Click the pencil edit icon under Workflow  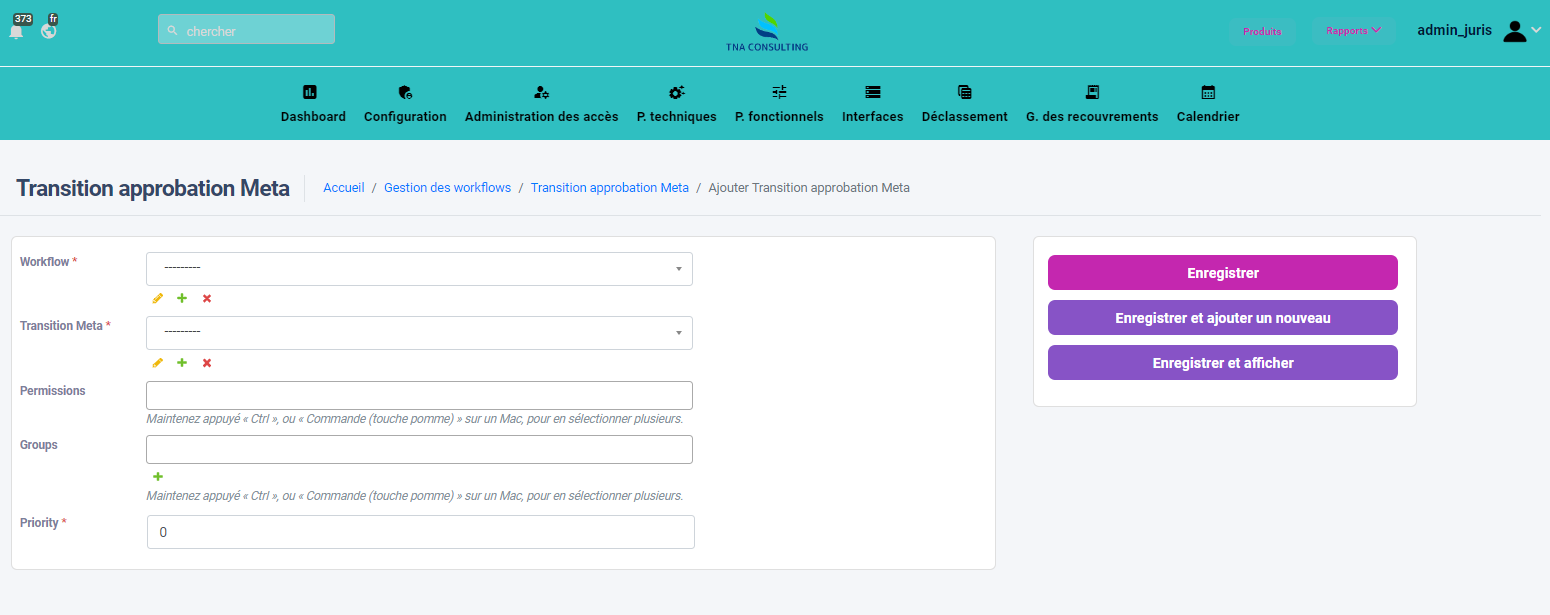click(x=157, y=299)
